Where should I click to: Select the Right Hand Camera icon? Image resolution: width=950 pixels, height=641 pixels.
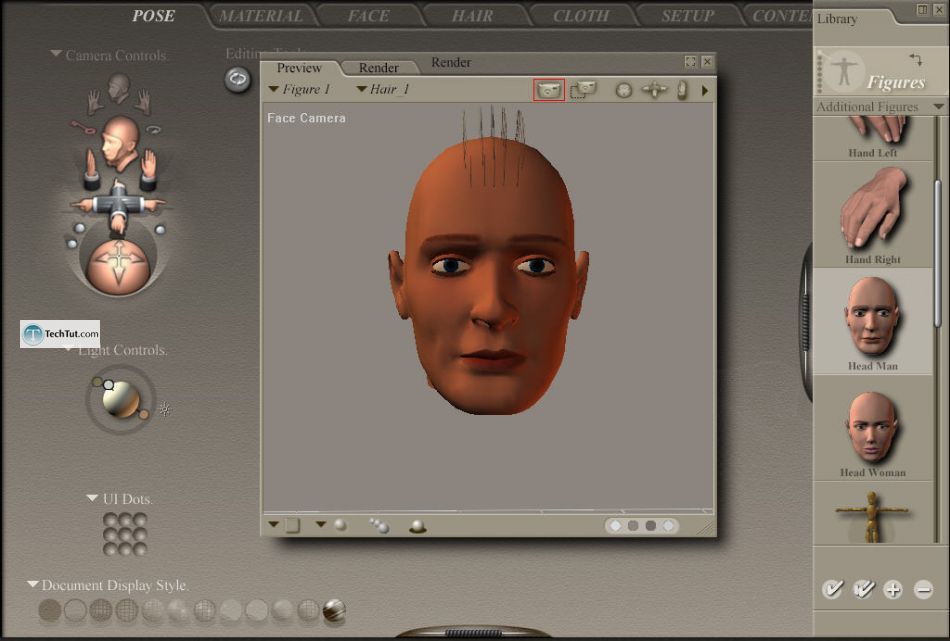click(x=143, y=102)
